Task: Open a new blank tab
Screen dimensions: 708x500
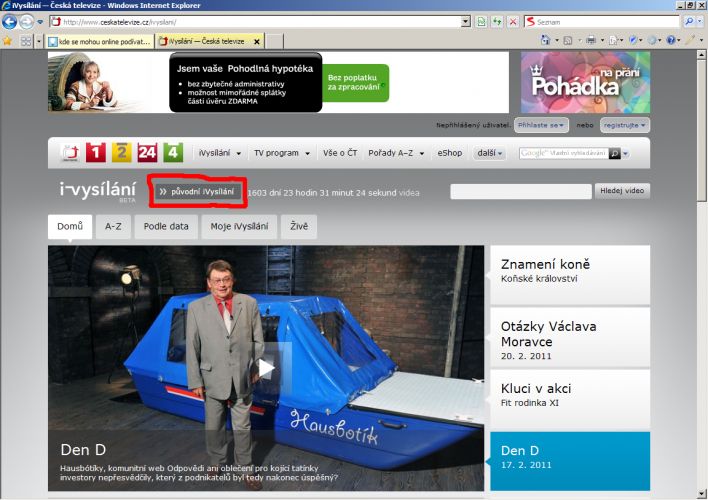Action: click(274, 41)
